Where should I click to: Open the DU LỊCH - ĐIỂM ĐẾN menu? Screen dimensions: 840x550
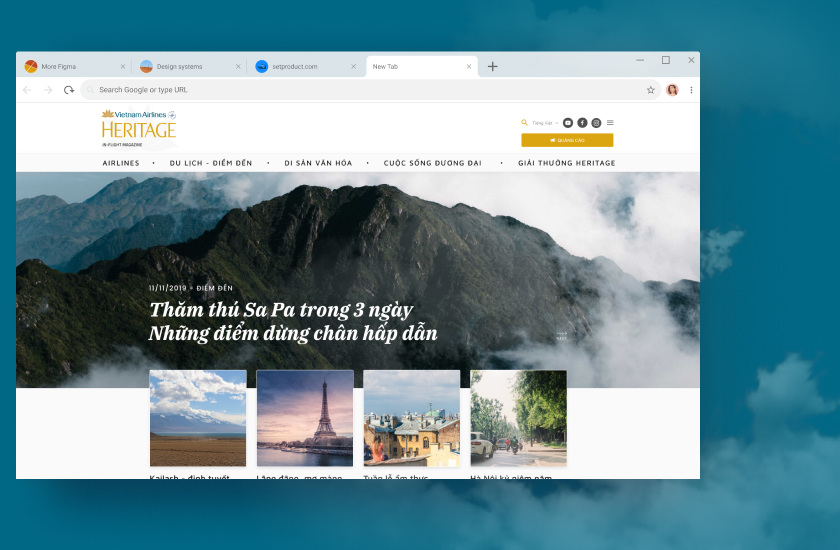(x=211, y=163)
